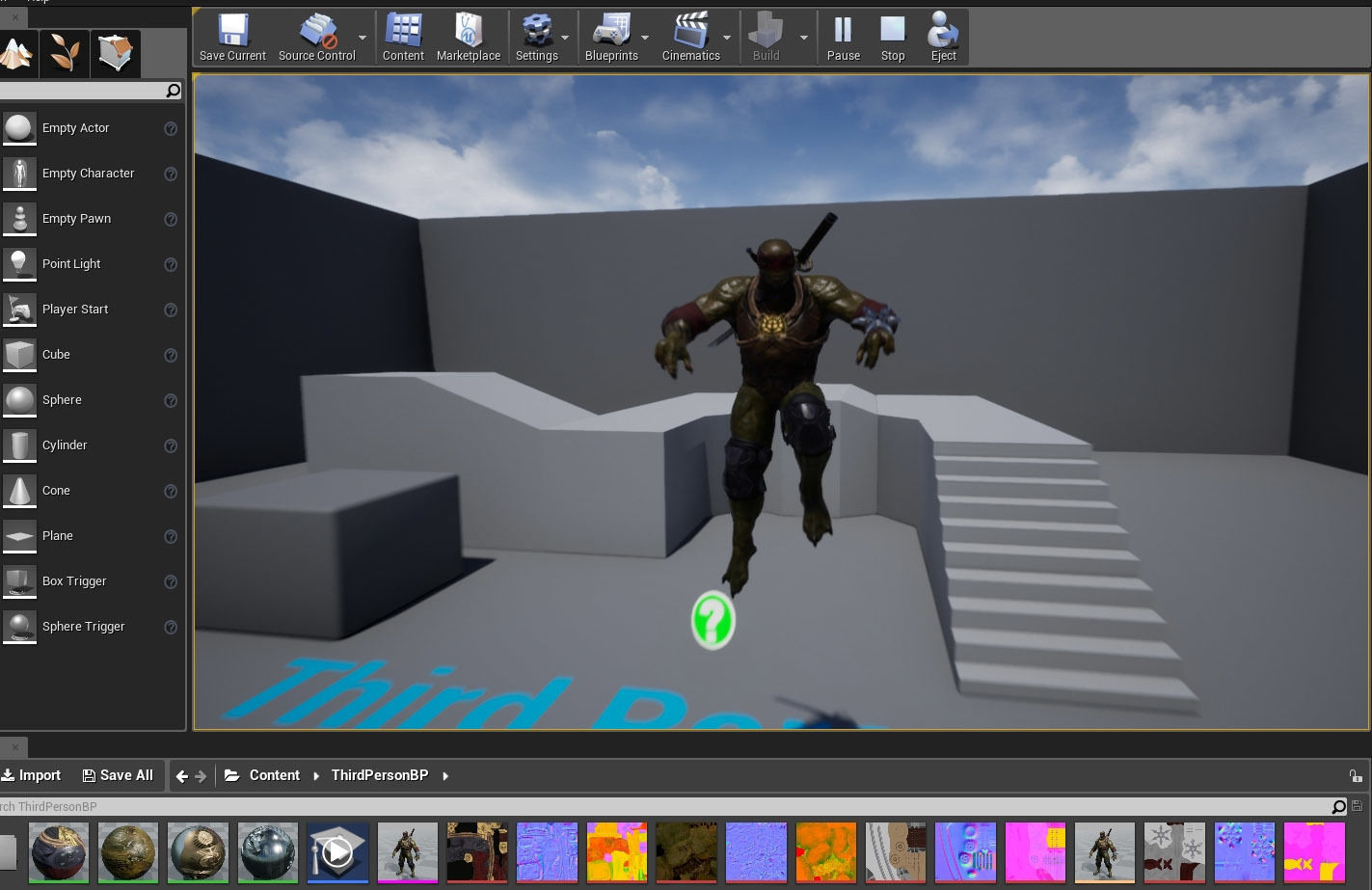Select the character mesh thumbnail with magenta underline
Image resolution: width=1372 pixels, height=890 pixels.
(407, 852)
